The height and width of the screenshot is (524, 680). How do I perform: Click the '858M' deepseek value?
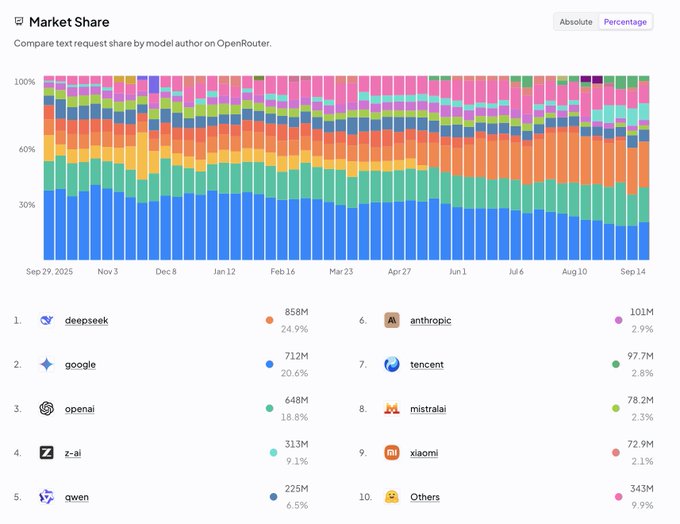click(x=297, y=312)
